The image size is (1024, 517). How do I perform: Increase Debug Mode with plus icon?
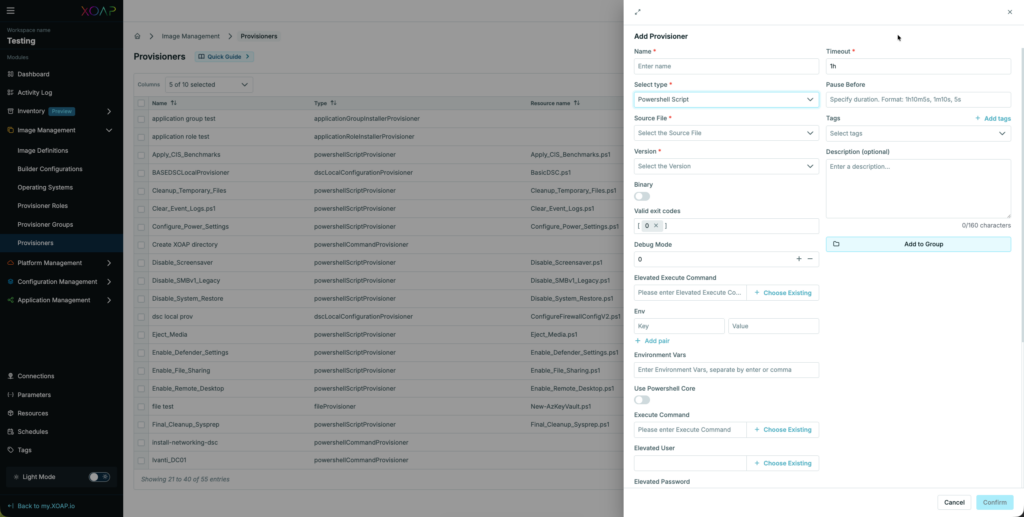[798, 259]
